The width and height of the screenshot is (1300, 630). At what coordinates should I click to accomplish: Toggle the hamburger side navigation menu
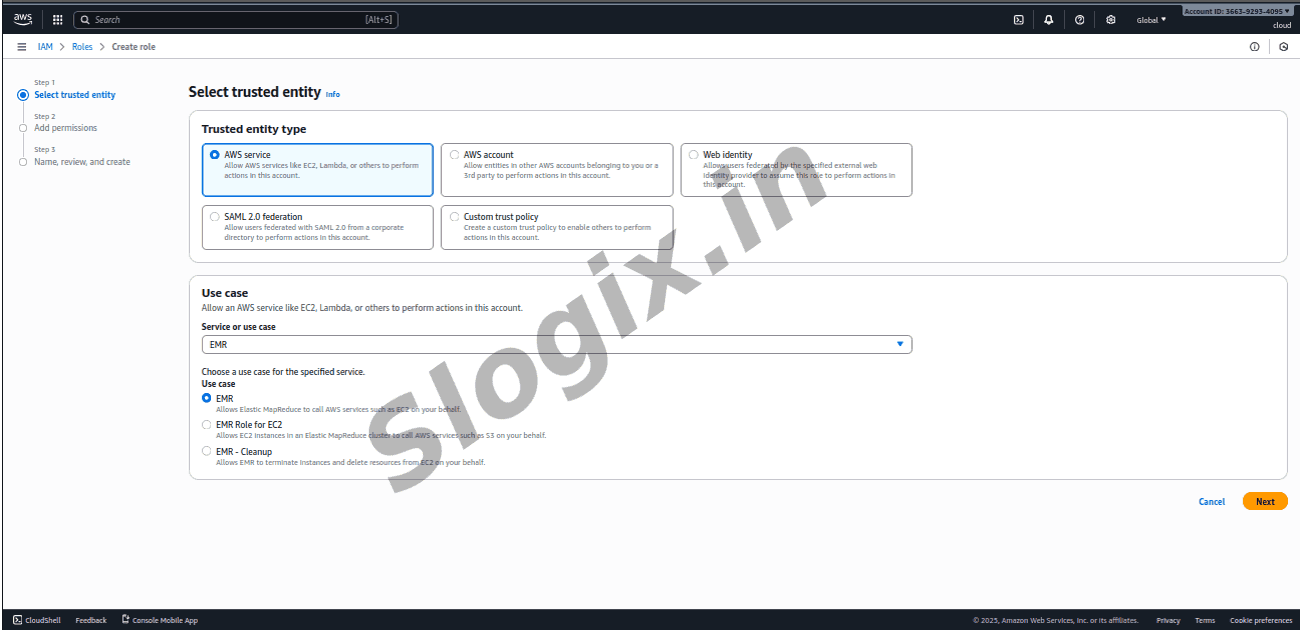point(22,47)
